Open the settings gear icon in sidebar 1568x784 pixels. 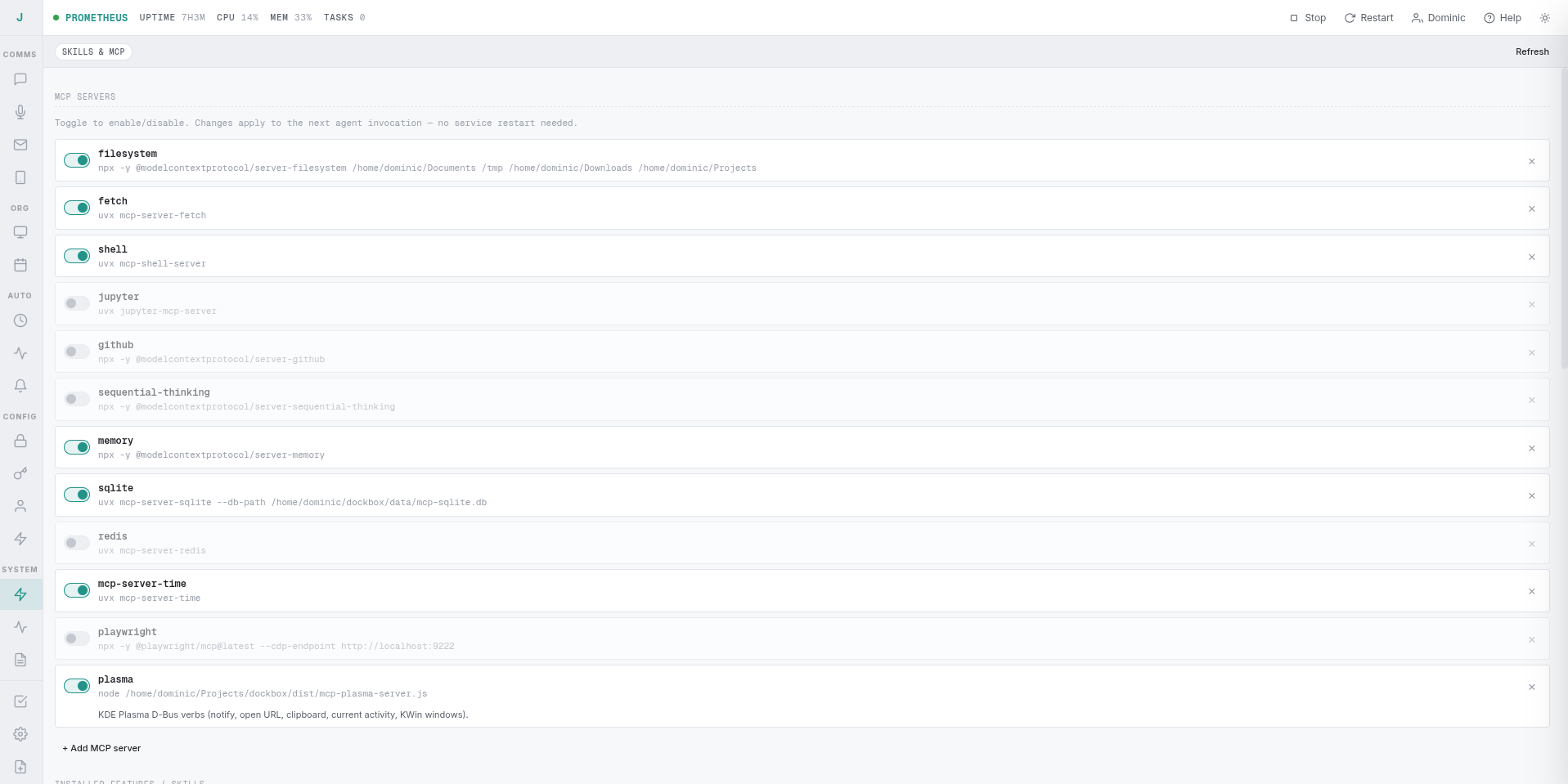point(20,734)
